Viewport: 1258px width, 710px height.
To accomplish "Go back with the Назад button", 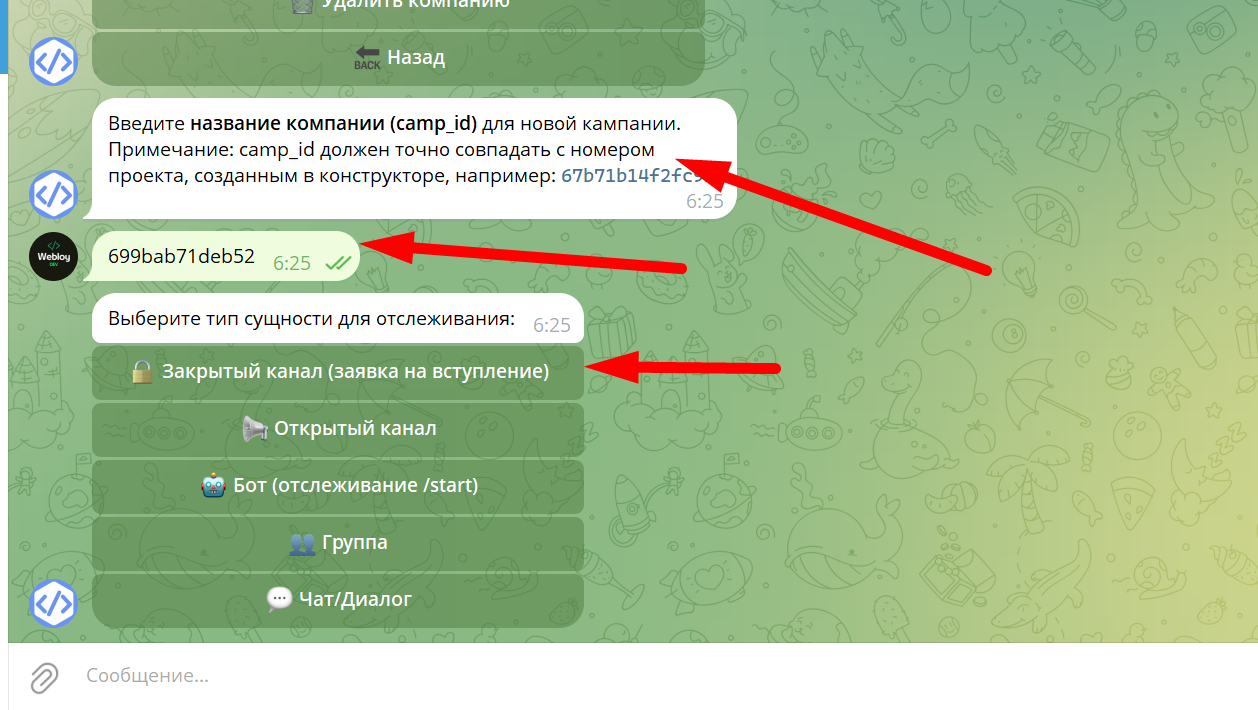I will 399,58.
